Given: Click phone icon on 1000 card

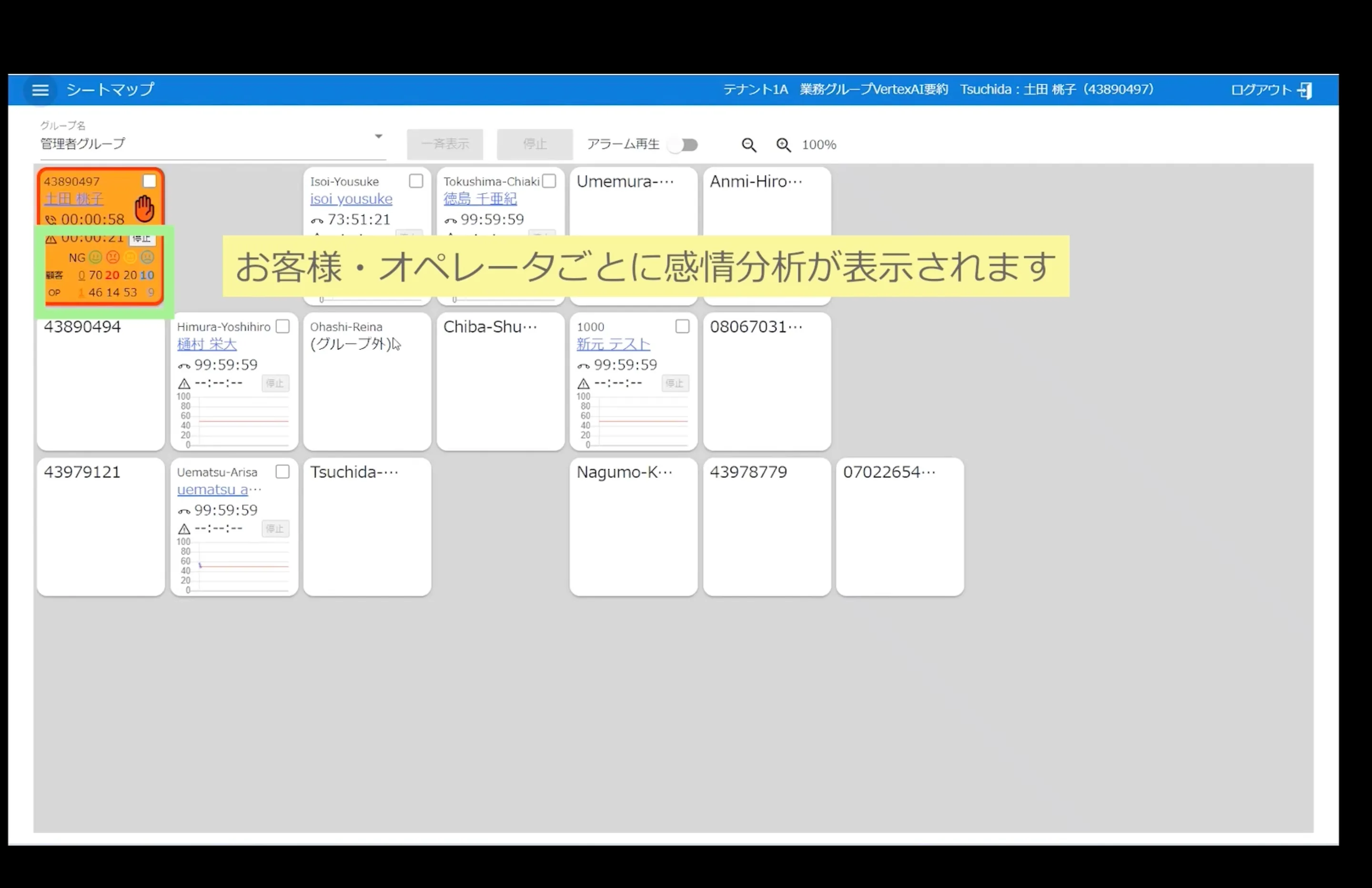Looking at the screenshot, I should tap(584, 365).
